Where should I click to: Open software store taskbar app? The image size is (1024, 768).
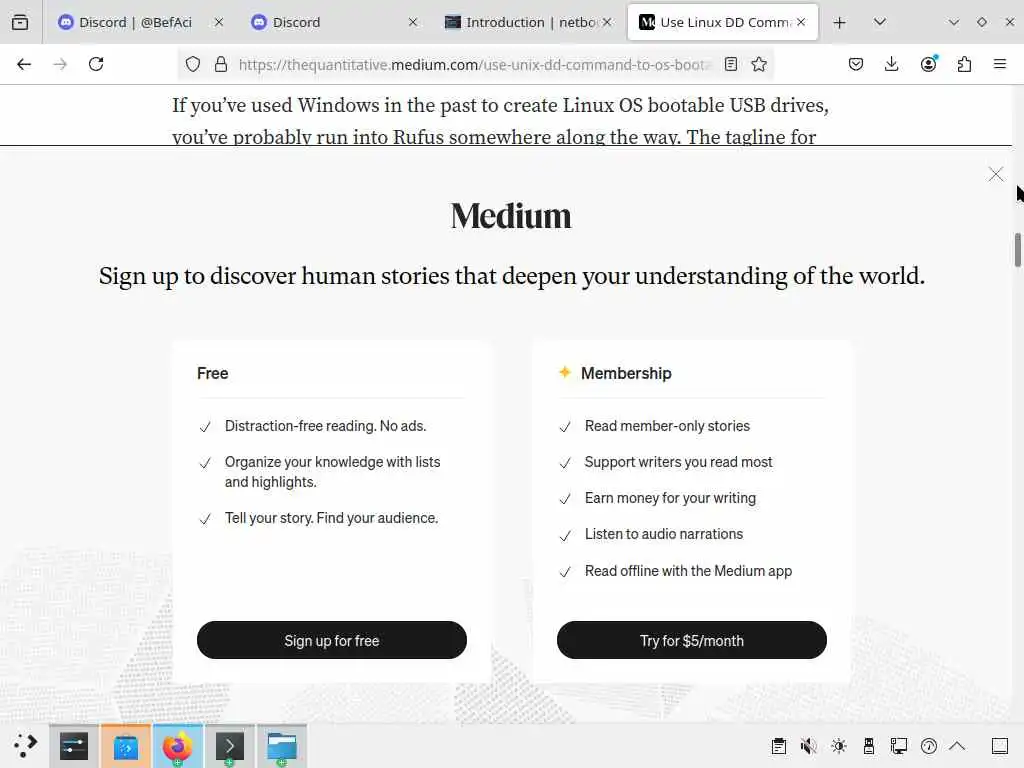tap(125, 746)
